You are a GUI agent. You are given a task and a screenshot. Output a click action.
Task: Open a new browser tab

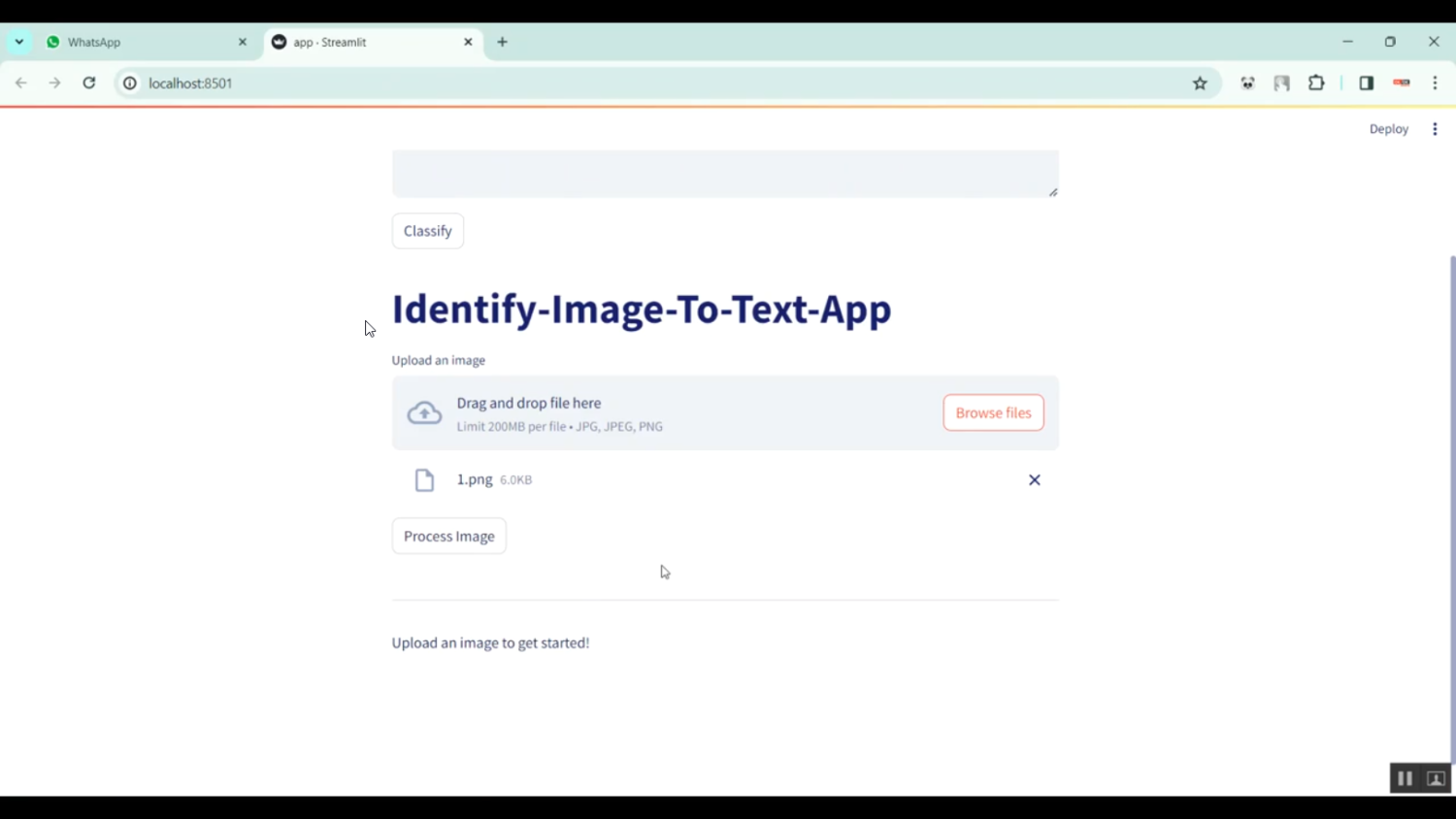point(502,42)
